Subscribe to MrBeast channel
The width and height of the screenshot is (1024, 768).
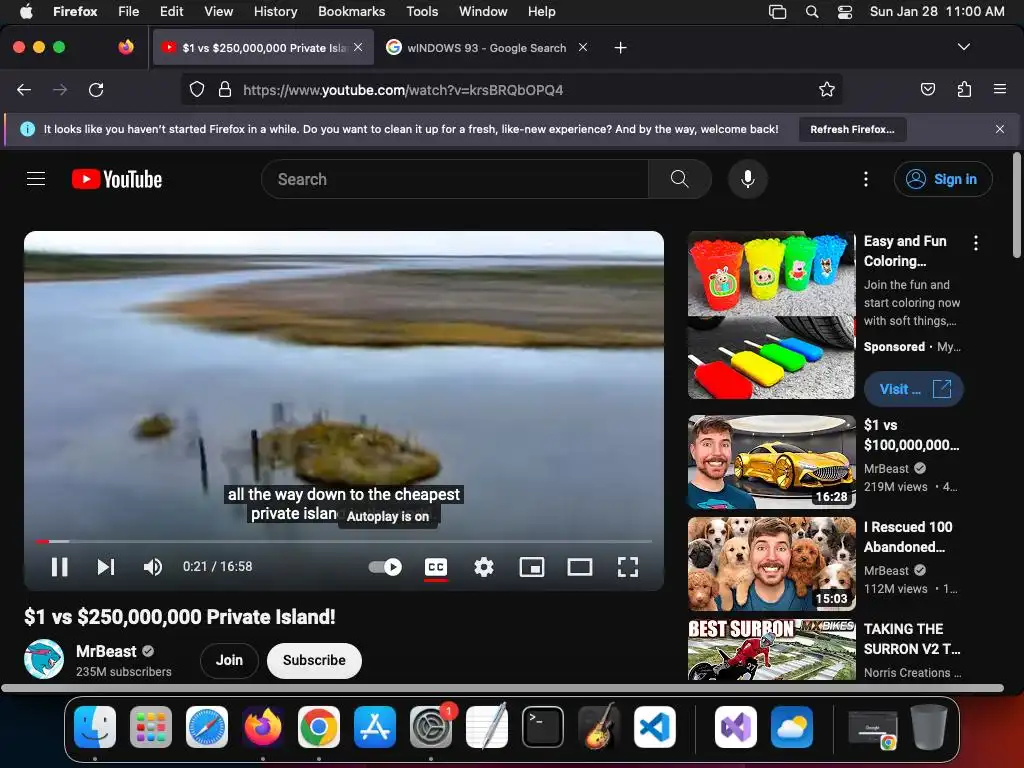(x=314, y=660)
